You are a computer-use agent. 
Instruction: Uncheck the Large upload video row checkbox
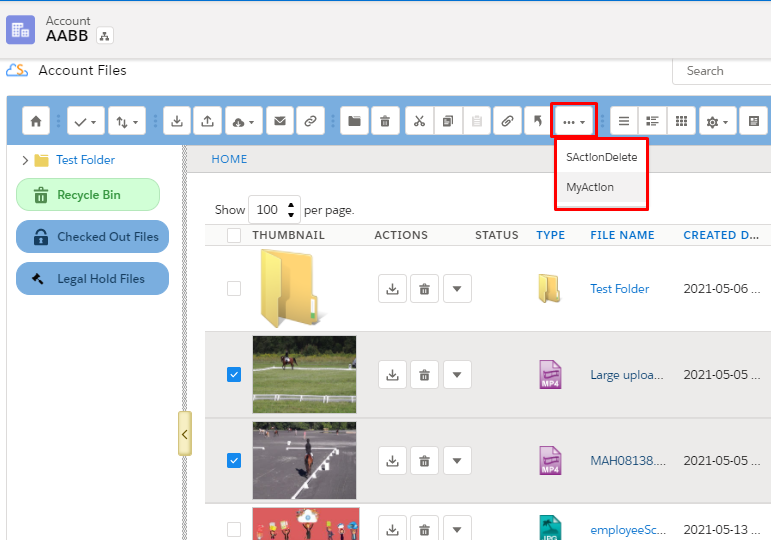pos(234,375)
